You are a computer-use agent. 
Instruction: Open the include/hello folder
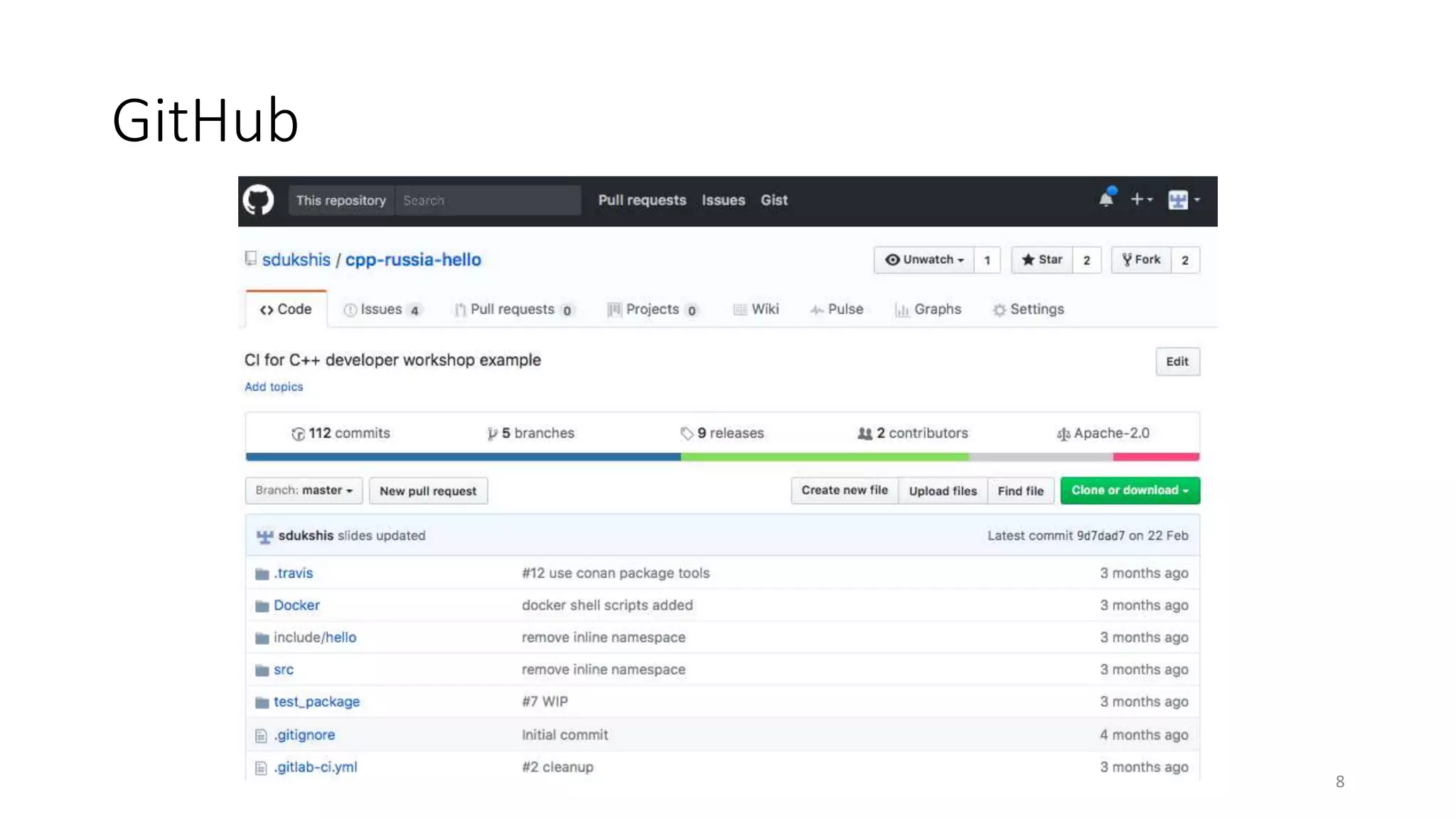click(315, 637)
